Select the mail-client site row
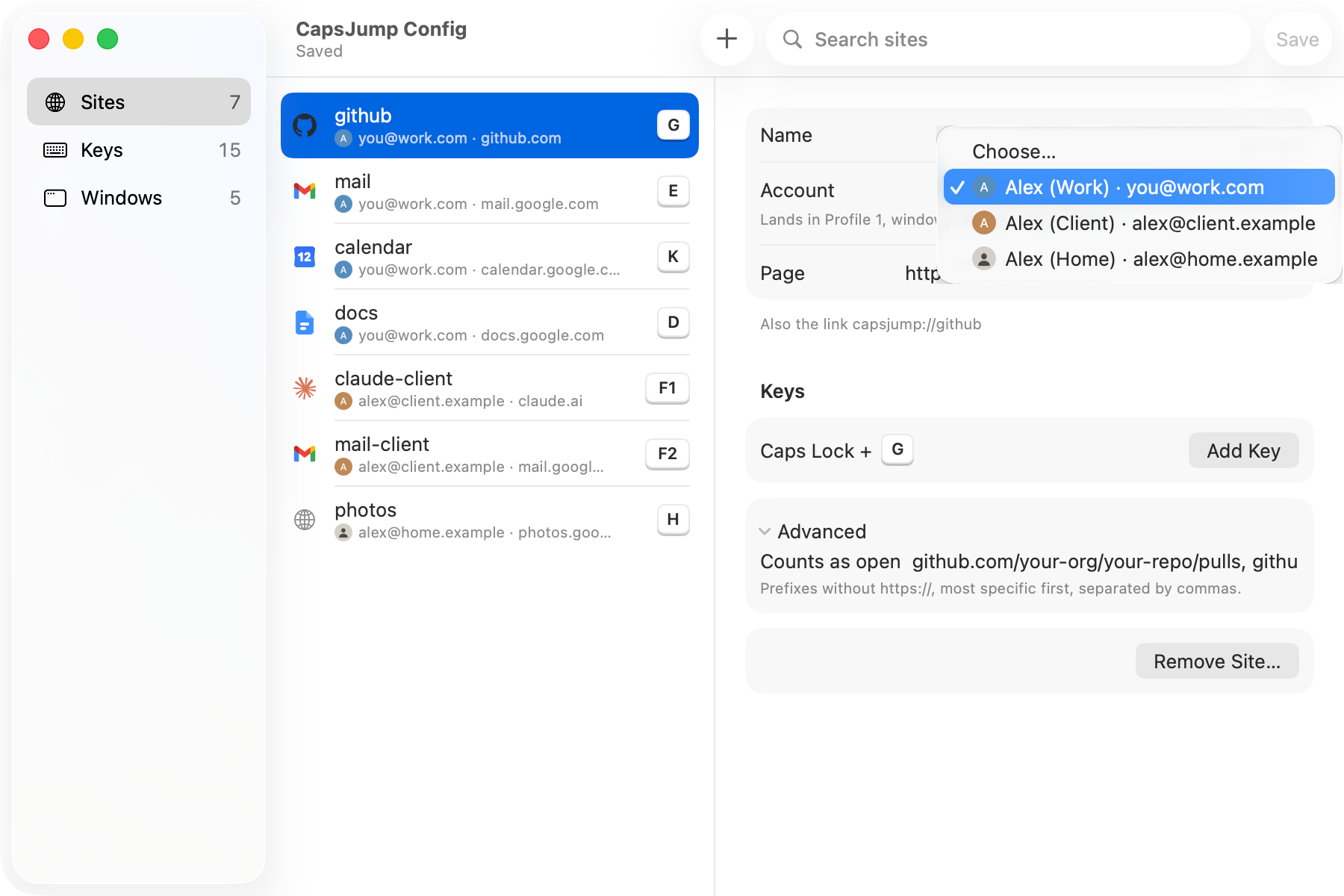 (490, 454)
